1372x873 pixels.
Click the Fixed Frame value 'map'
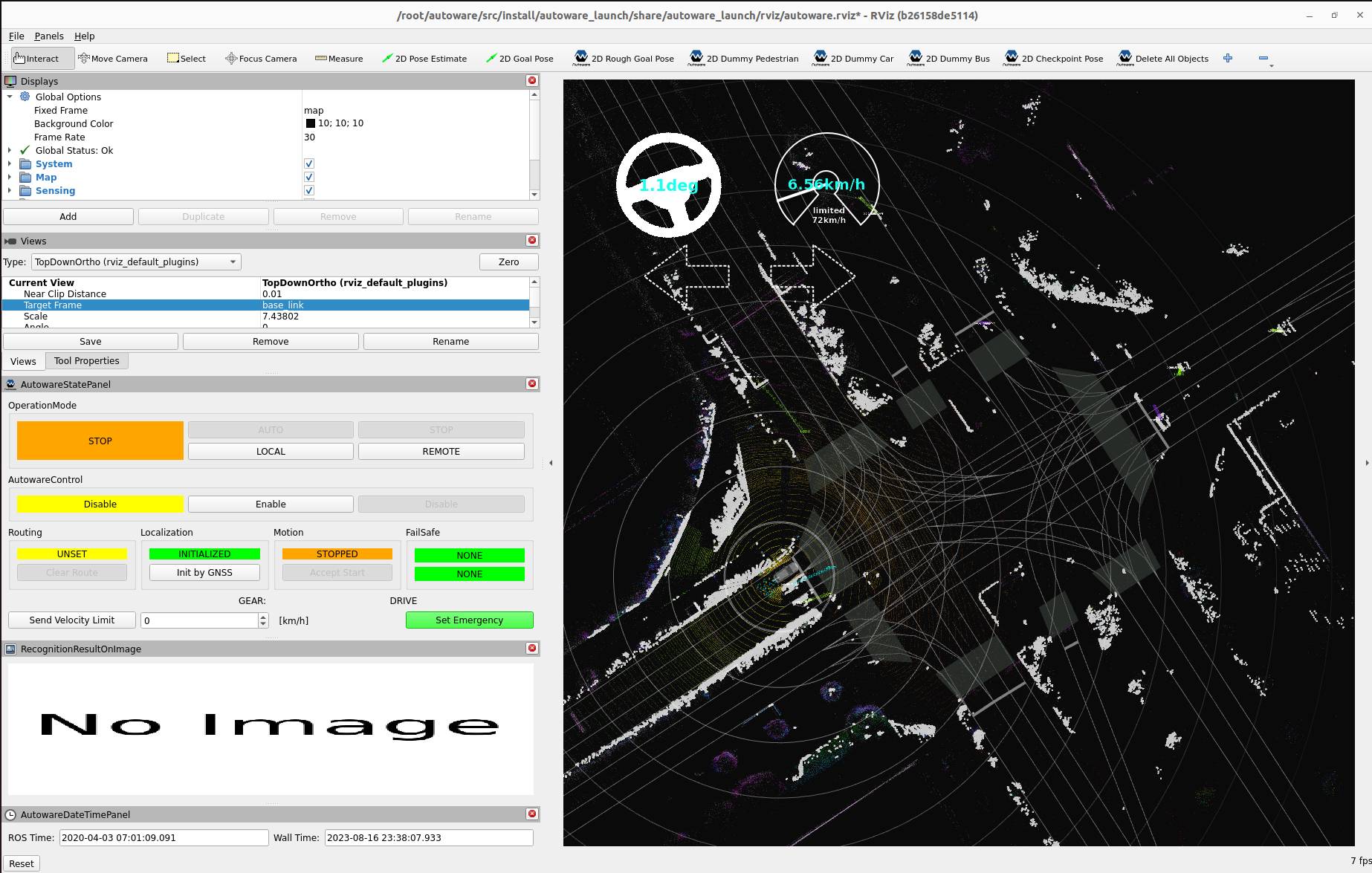[x=314, y=110]
